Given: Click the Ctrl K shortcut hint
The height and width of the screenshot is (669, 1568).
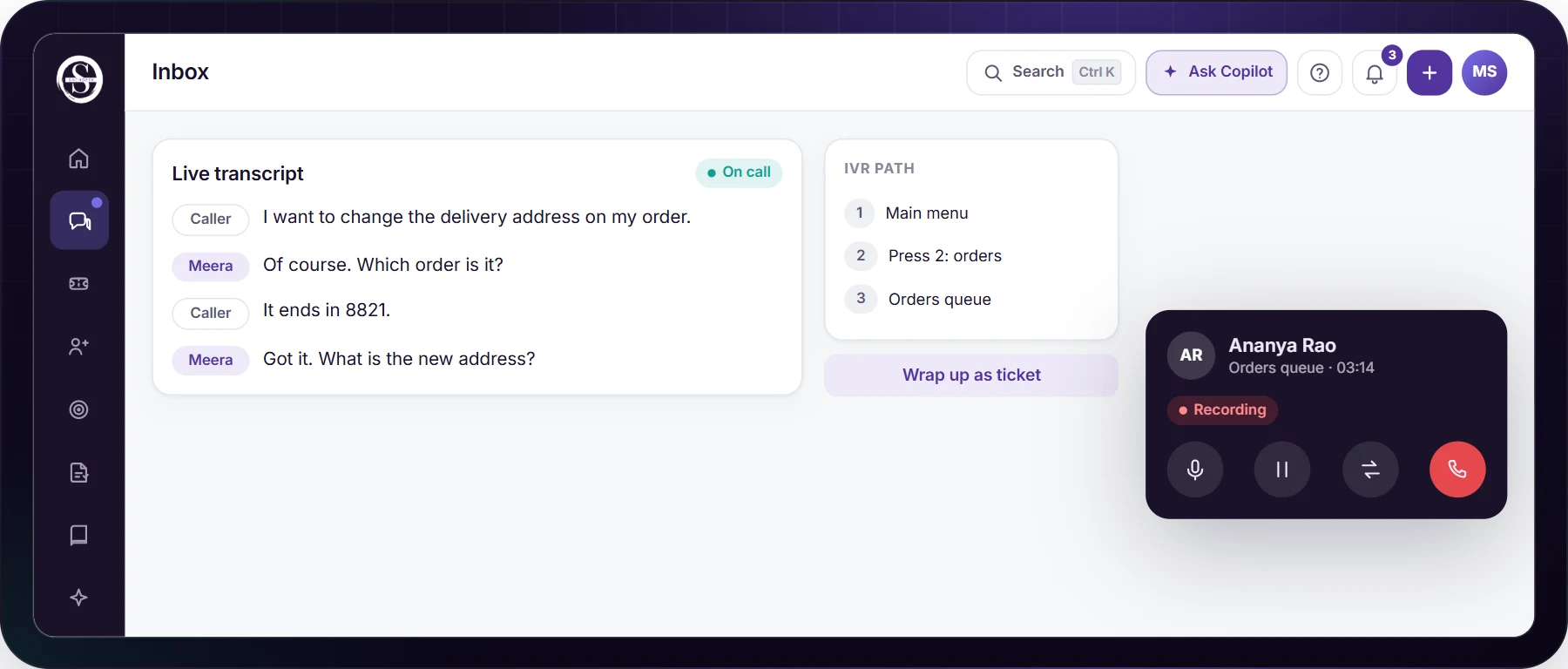Looking at the screenshot, I should coord(1097,72).
